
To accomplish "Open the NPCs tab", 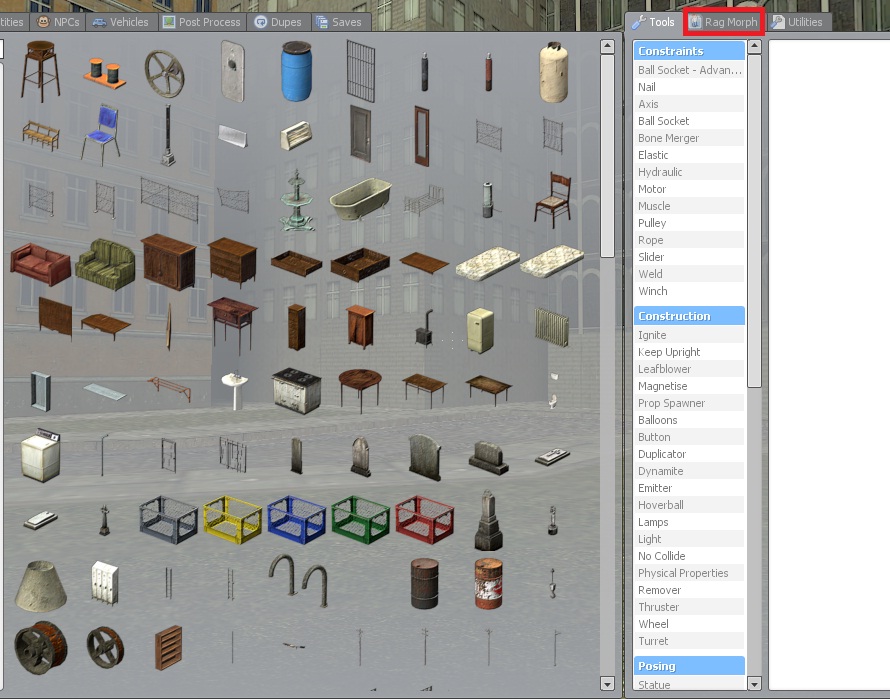I will pos(59,22).
